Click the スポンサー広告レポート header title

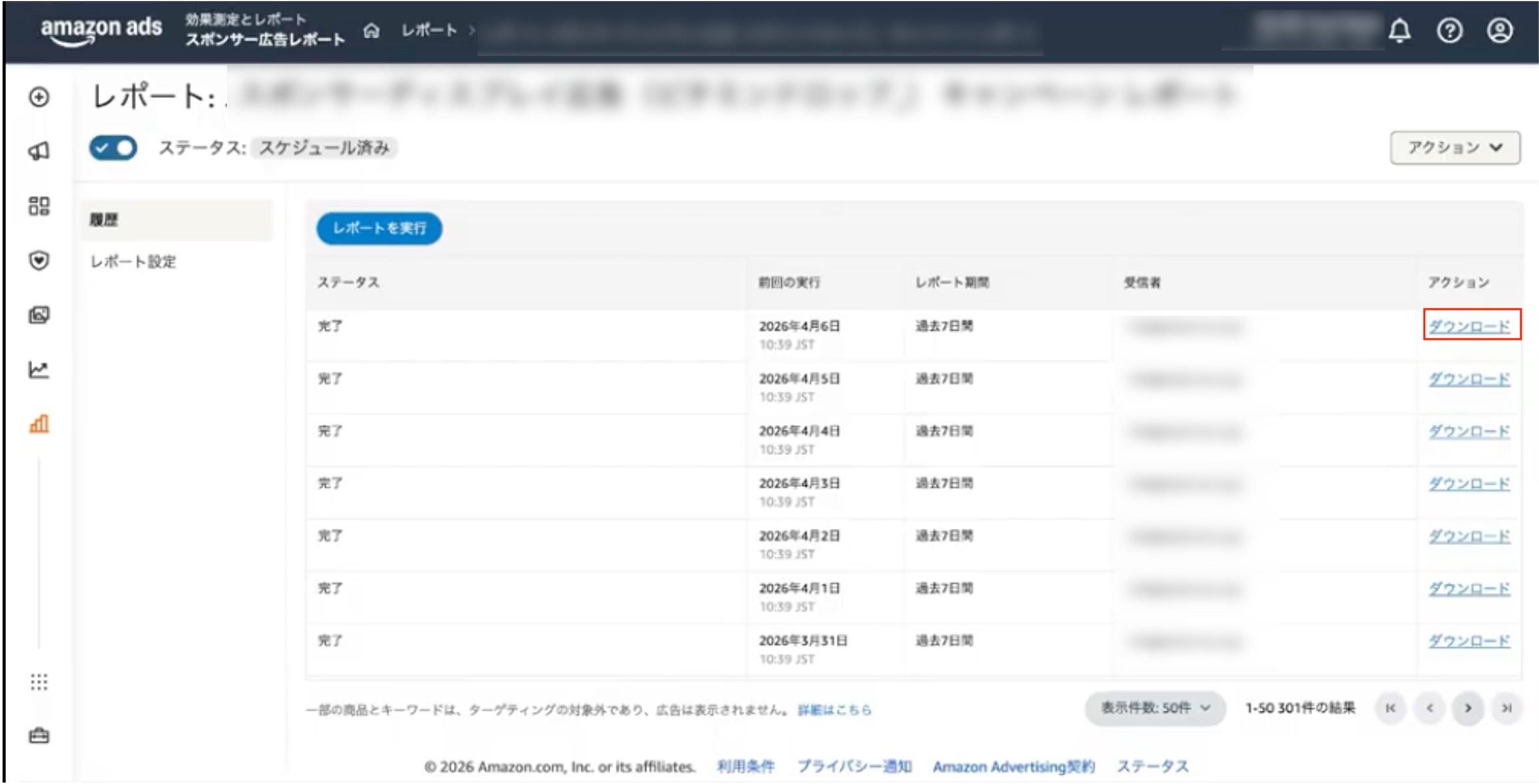[x=265, y=40]
